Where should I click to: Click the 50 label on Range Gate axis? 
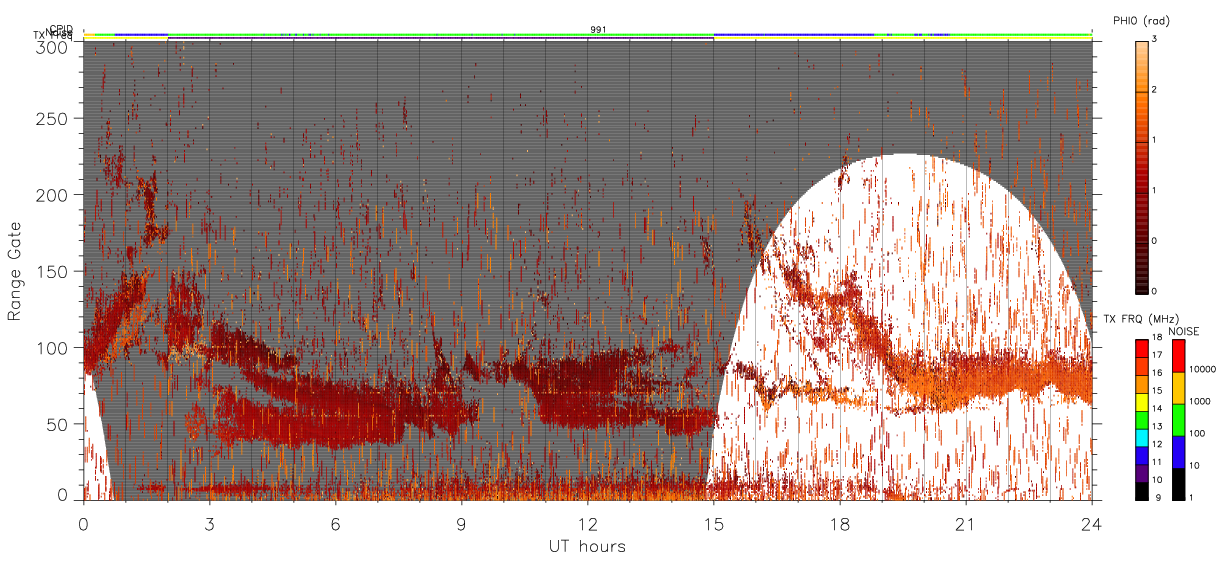tap(58, 424)
